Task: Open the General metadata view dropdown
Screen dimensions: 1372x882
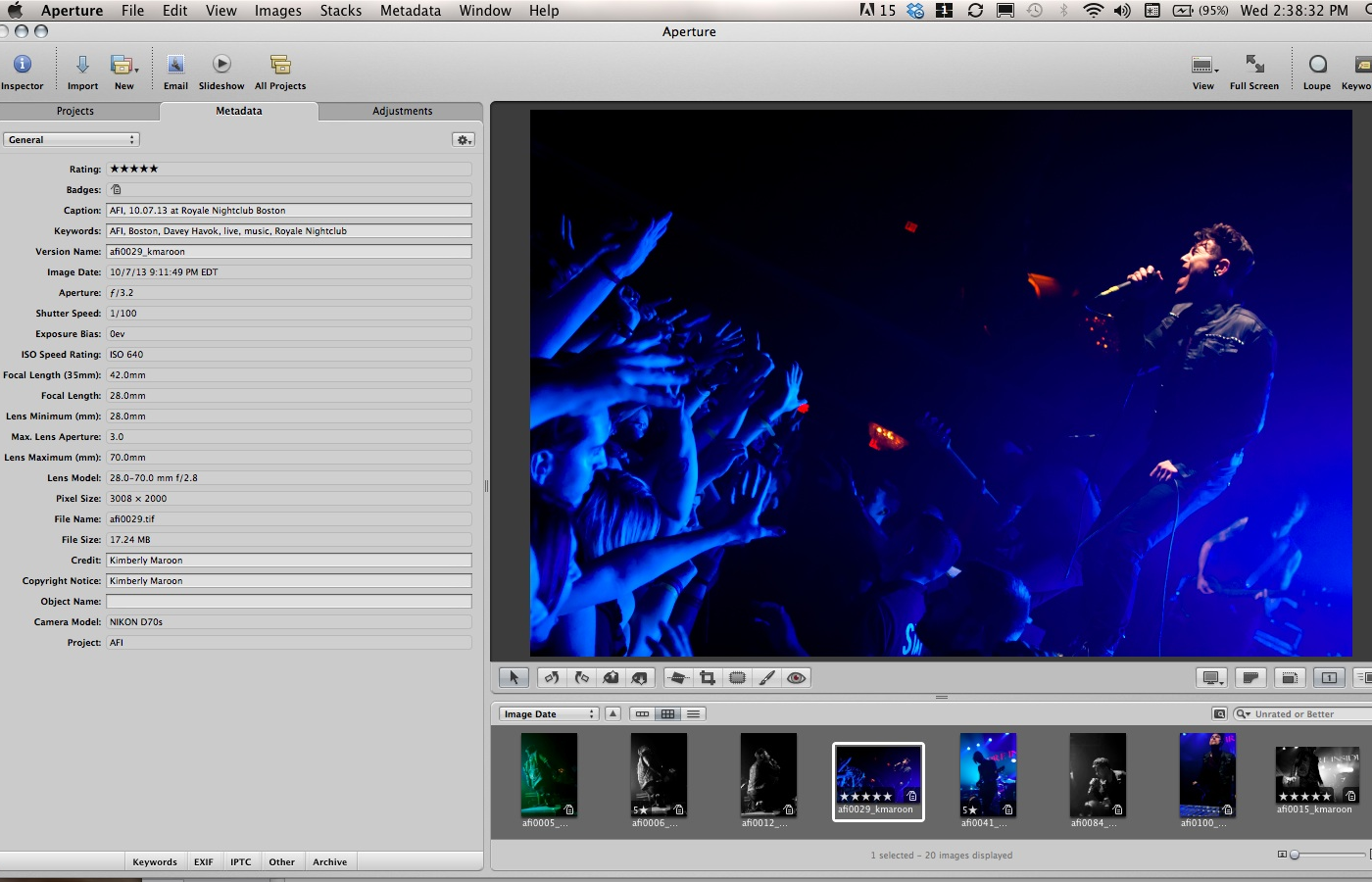Action: [71, 139]
